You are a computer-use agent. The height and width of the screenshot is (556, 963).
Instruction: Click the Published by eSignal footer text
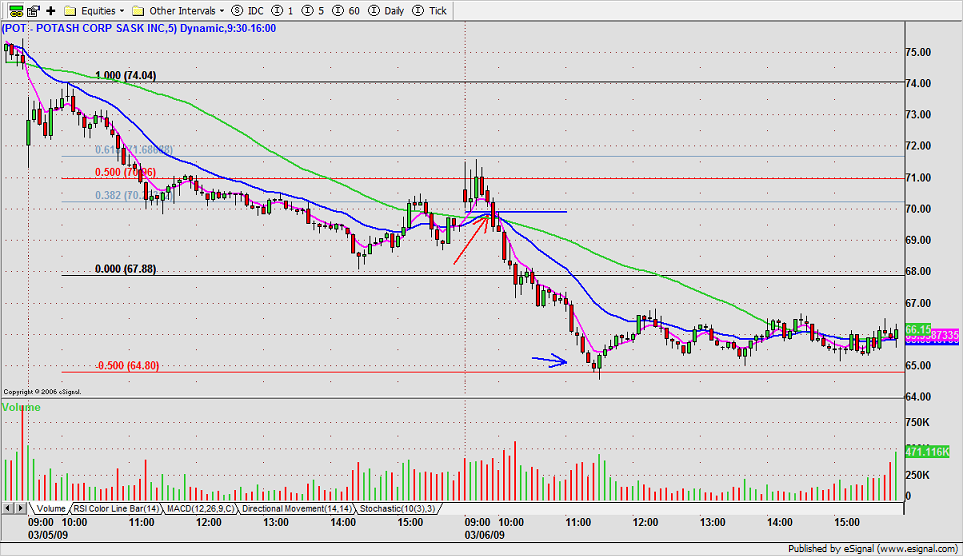[x=872, y=549]
